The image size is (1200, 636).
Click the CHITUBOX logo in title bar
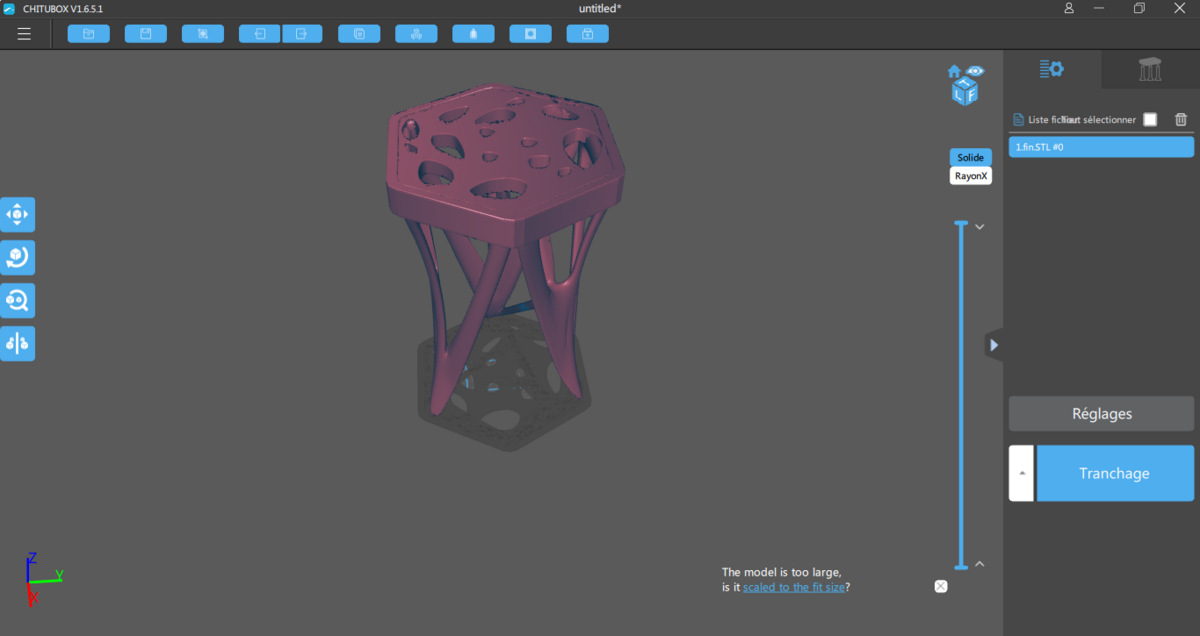coord(9,8)
